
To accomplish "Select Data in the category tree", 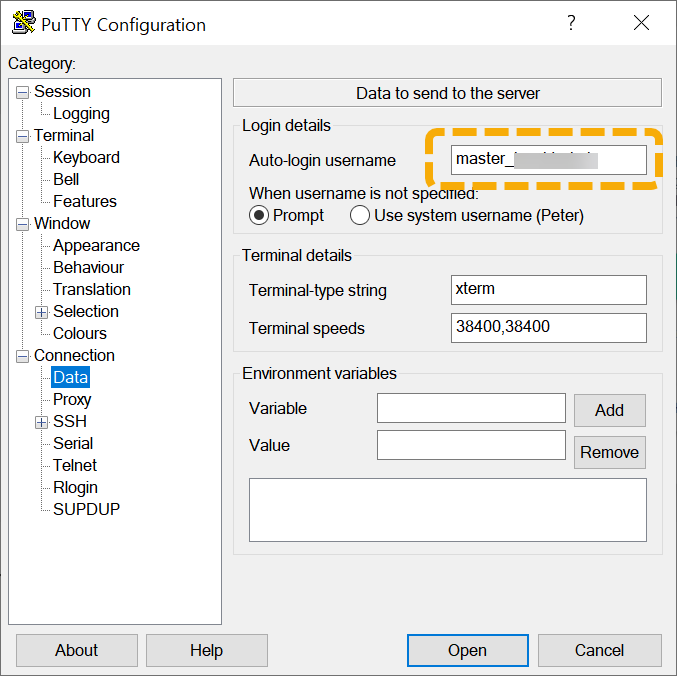I will click(70, 377).
